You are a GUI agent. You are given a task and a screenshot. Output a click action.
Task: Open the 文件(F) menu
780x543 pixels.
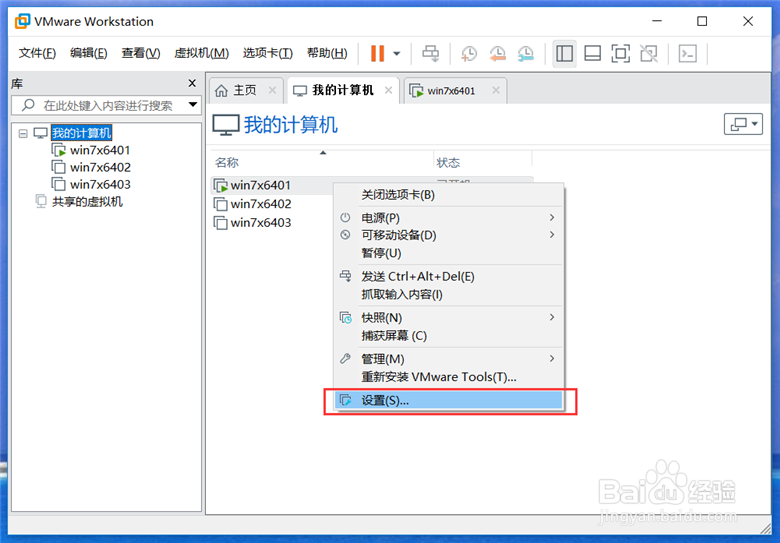pyautogui.click(x=37, y=53)
